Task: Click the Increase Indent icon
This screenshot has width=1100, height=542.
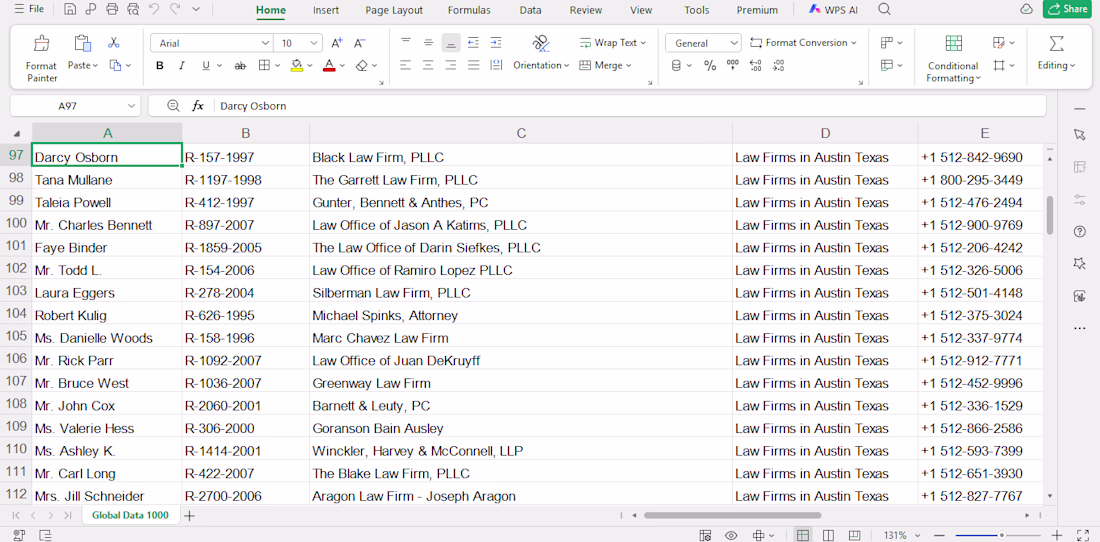Action: point(496,43)
